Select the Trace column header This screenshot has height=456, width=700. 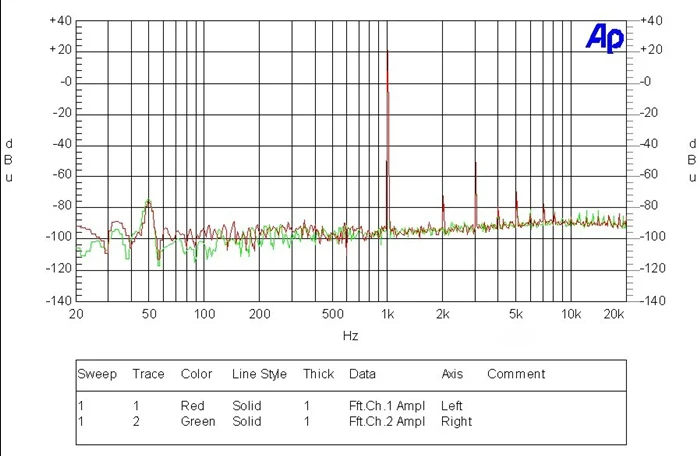pos(148,374)
